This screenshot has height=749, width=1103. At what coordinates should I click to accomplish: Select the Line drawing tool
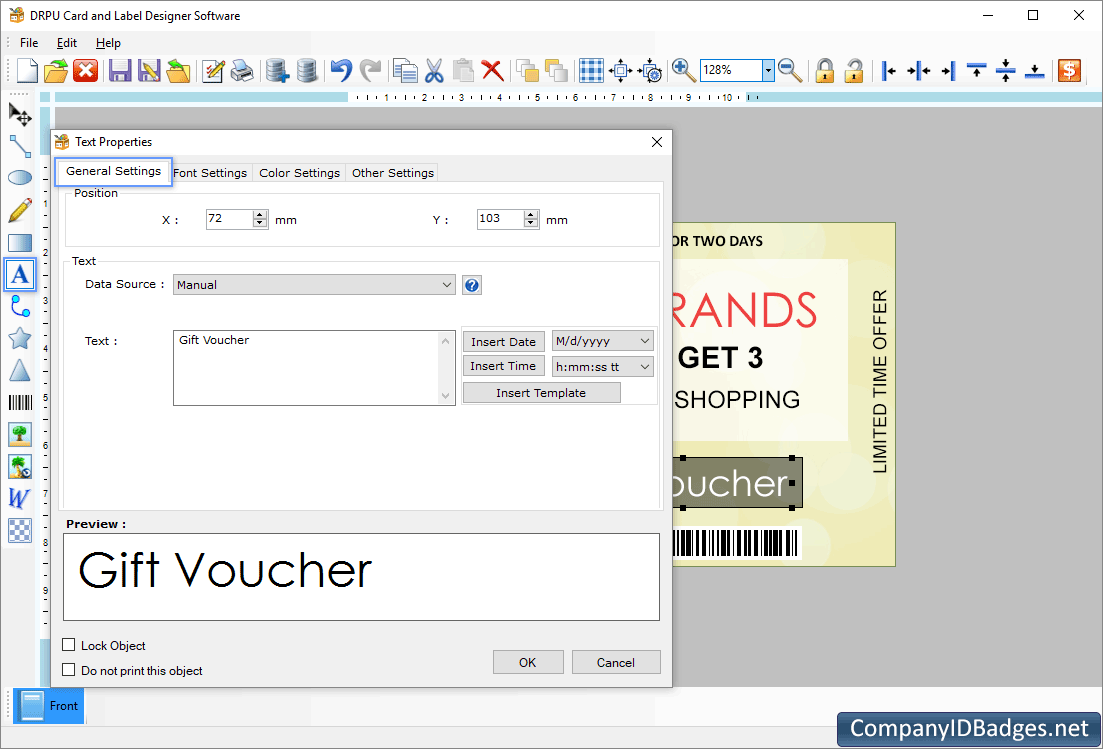coord(20,146)
